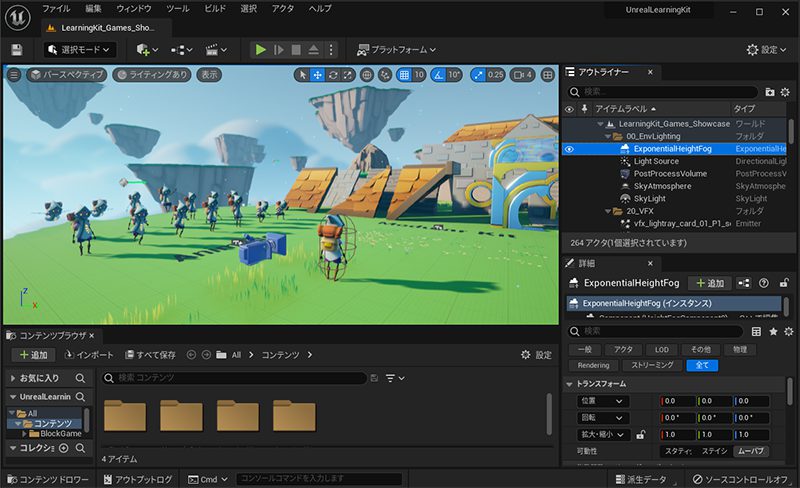Click the quick add content cube icon
Screen dimensions: 800x488
(145, 49)
